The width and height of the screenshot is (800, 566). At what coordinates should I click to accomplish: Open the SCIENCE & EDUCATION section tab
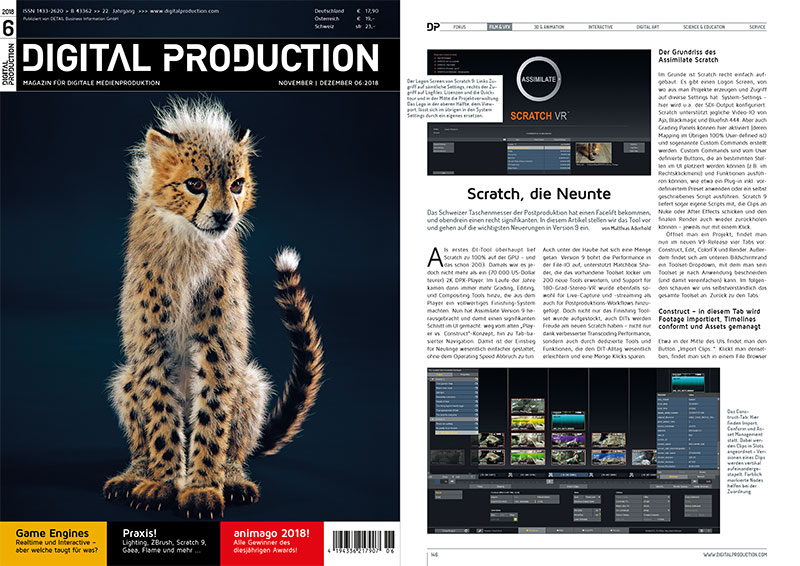click(704, 27)
